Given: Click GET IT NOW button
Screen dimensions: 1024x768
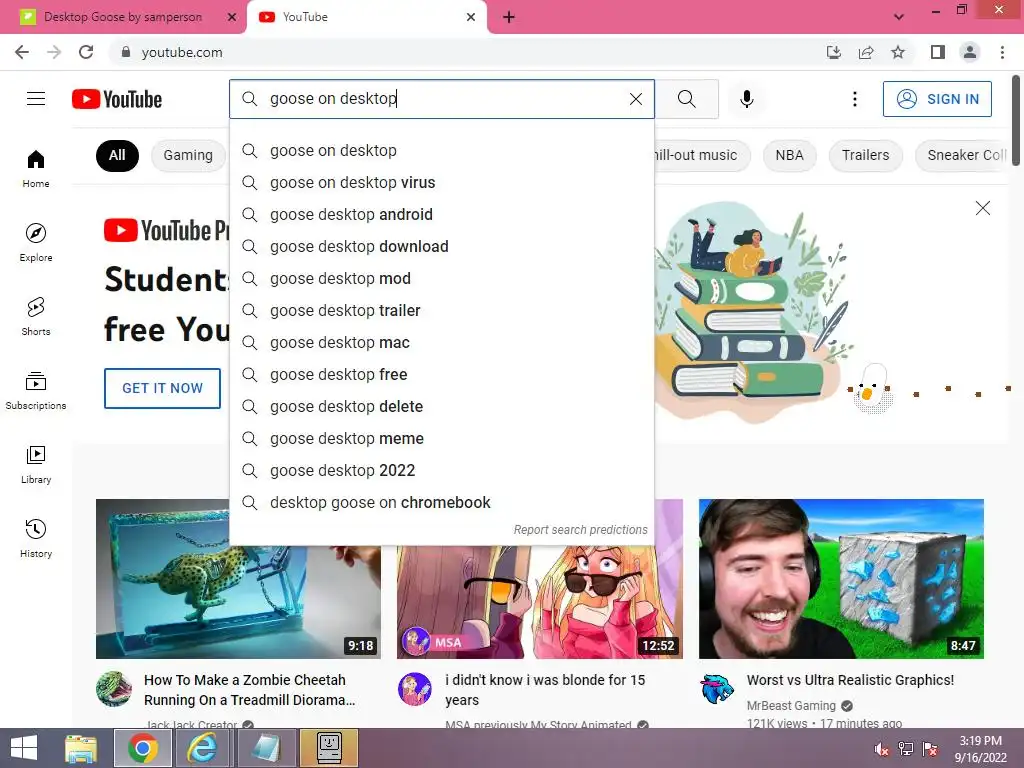Looking at the screenshot, I should [162, 388].
